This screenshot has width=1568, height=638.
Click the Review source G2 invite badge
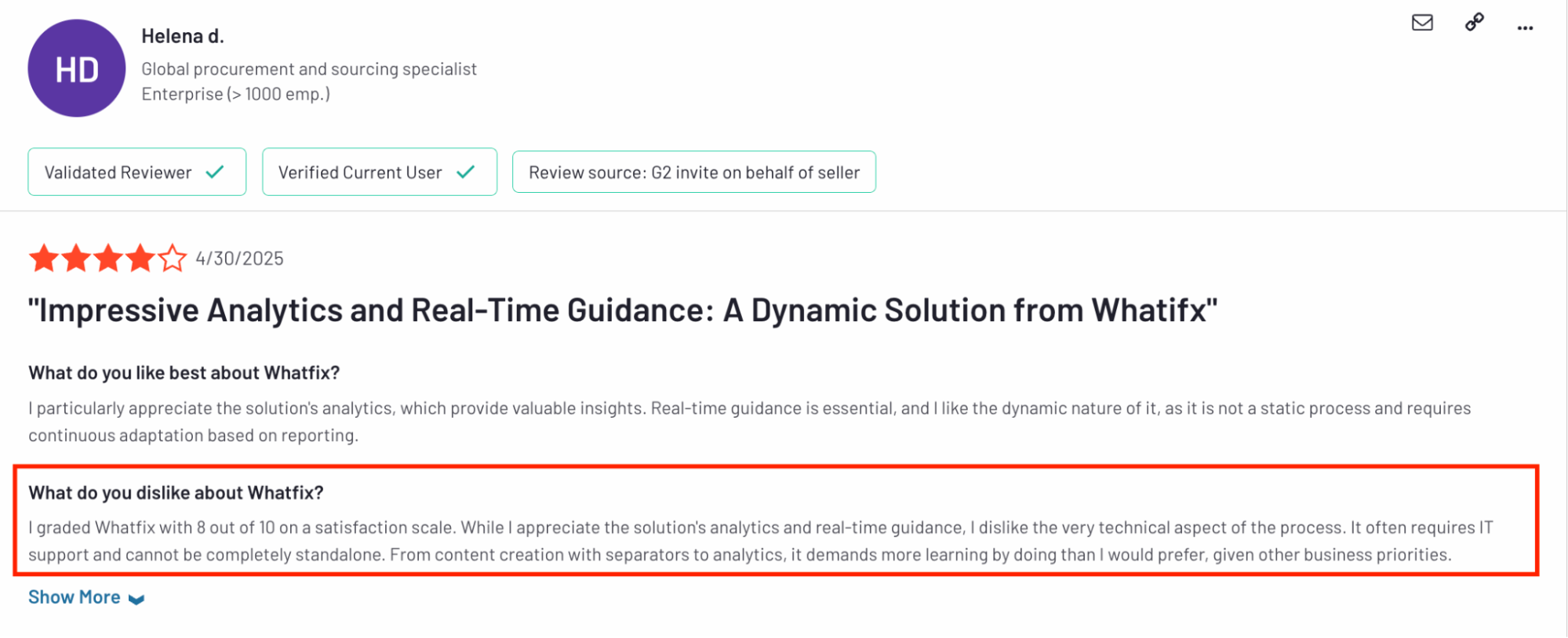[694, 172]
